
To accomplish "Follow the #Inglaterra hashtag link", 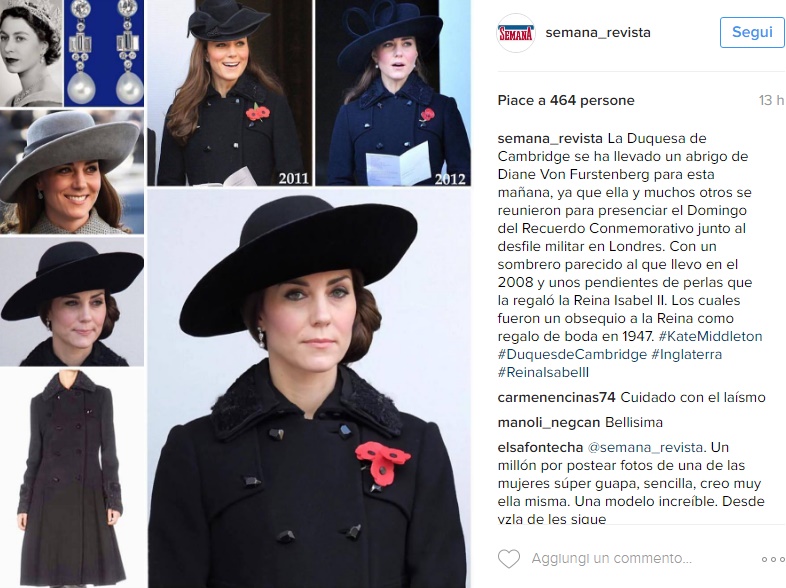I will pyautogui.click(x=686, y=354).
